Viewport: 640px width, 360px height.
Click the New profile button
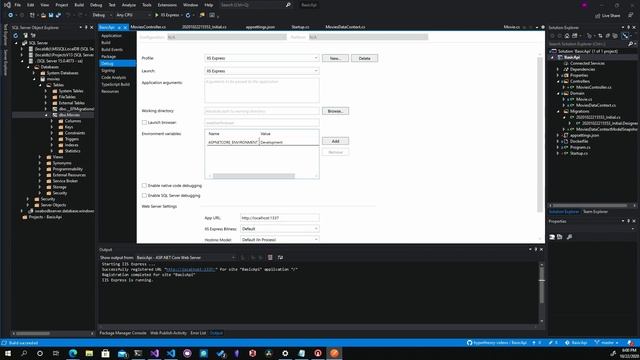(335, 58)
